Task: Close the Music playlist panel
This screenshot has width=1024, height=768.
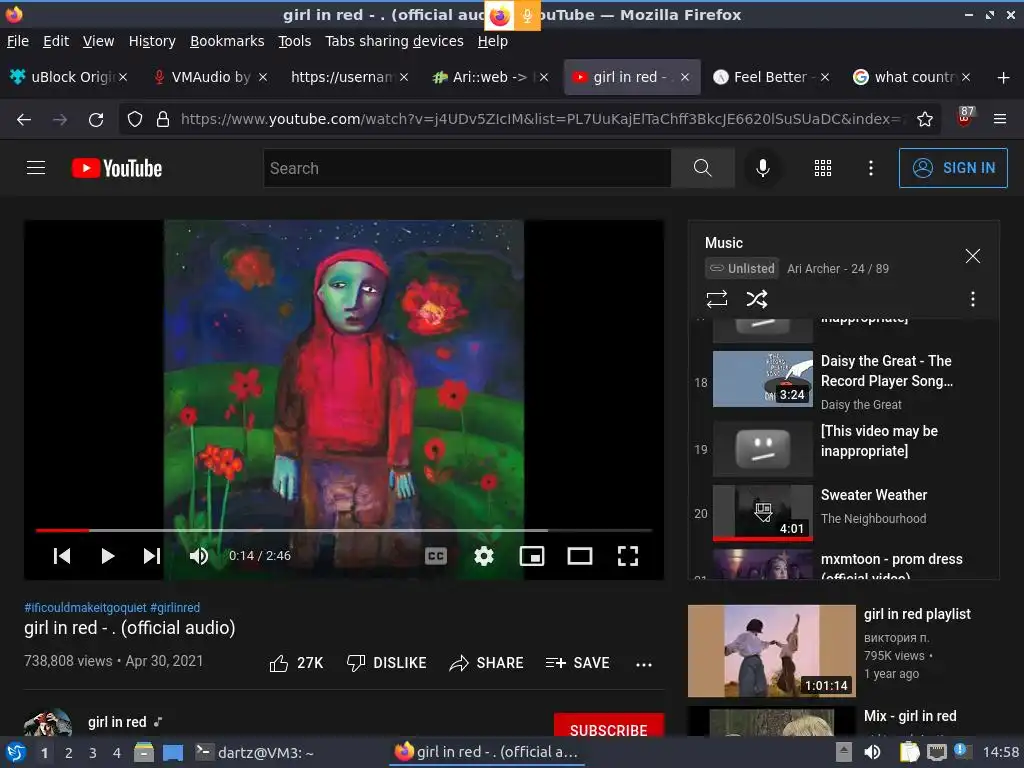Action: (973, 256)
